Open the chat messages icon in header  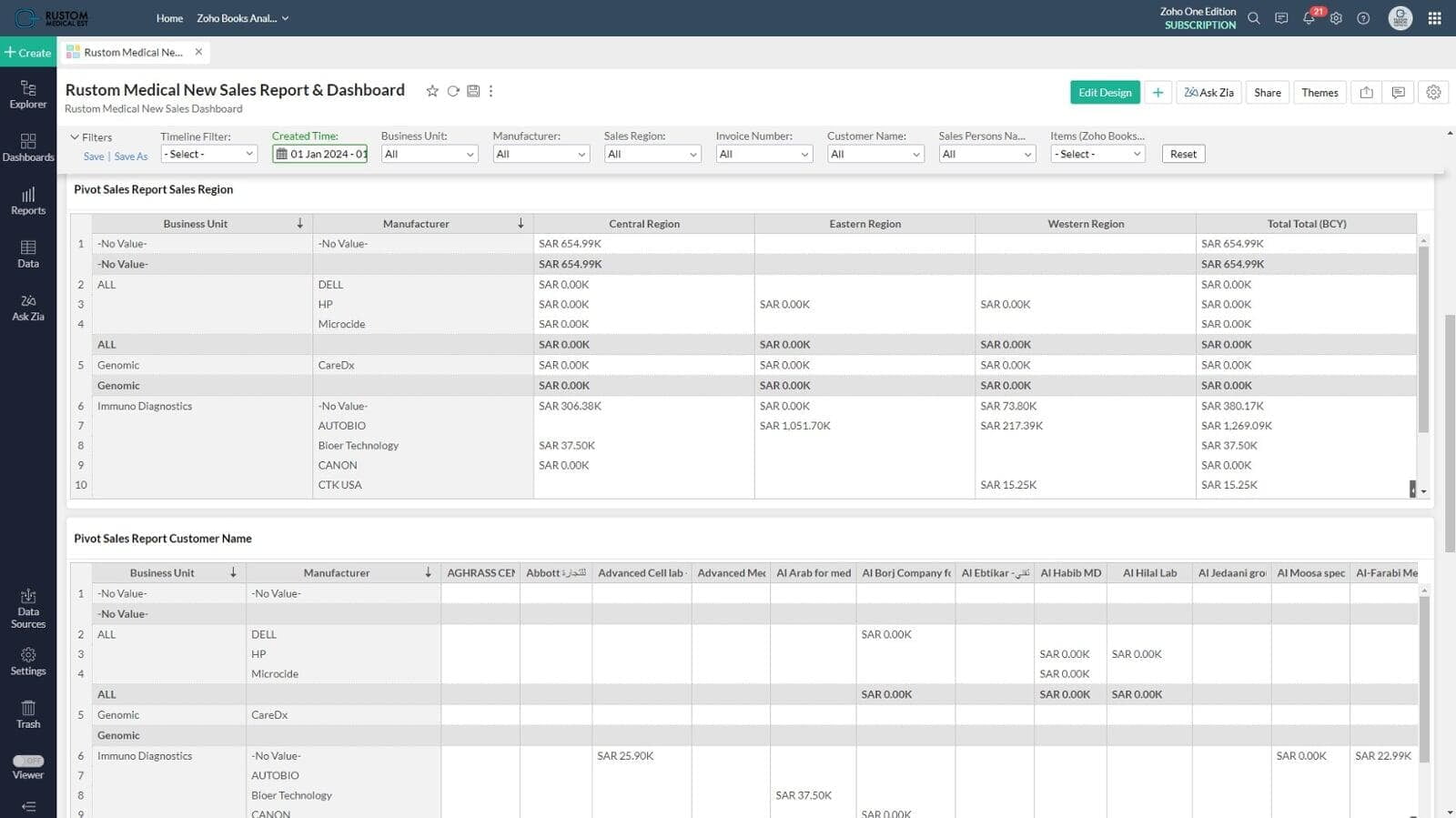1281,18
